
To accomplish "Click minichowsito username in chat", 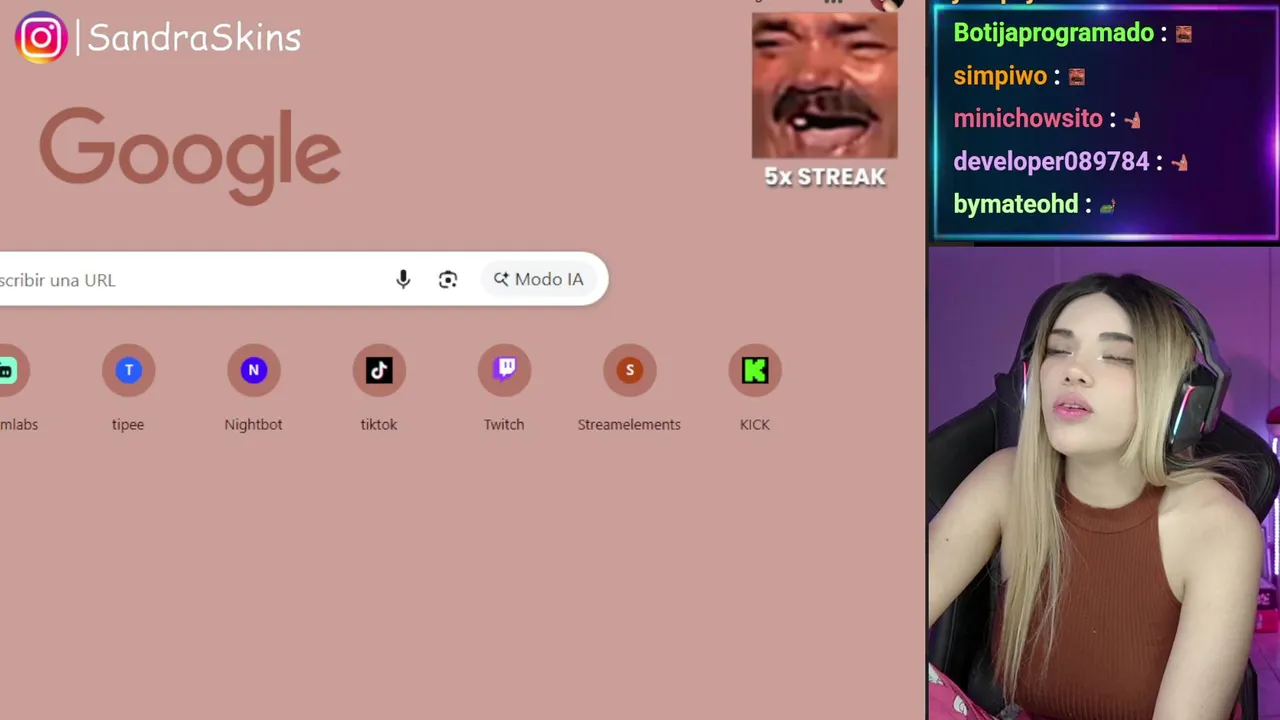I will (1028, 119).
